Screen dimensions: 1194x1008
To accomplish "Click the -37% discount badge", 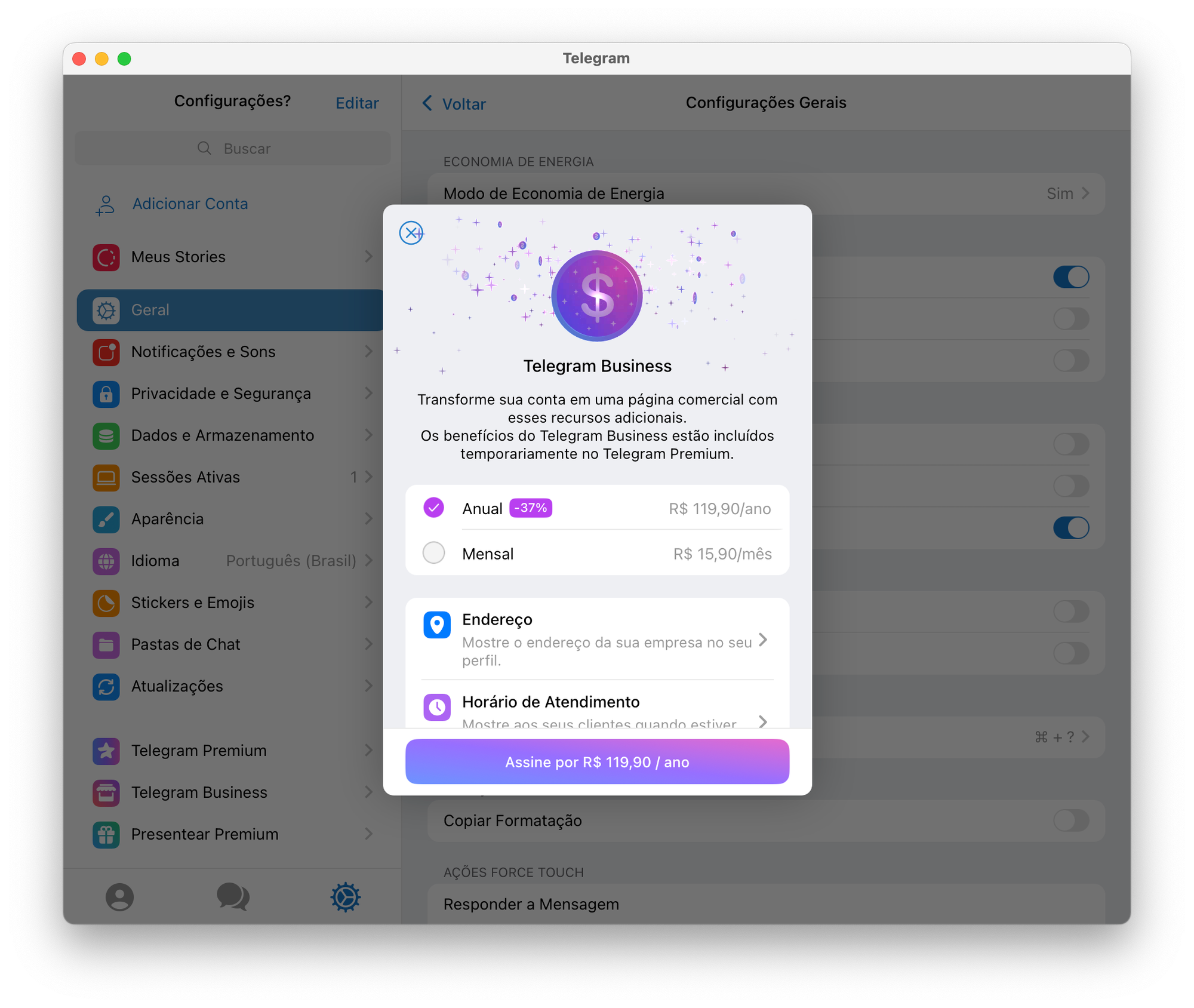I will click(x=531, y=508).
